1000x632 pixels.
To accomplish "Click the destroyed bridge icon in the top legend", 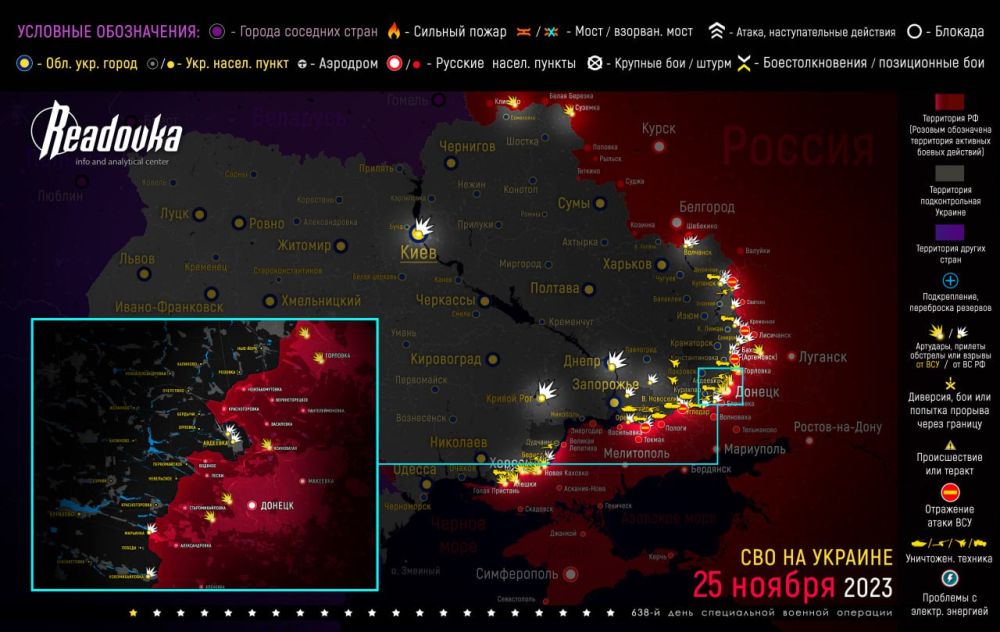I will (x=549, y=30).
